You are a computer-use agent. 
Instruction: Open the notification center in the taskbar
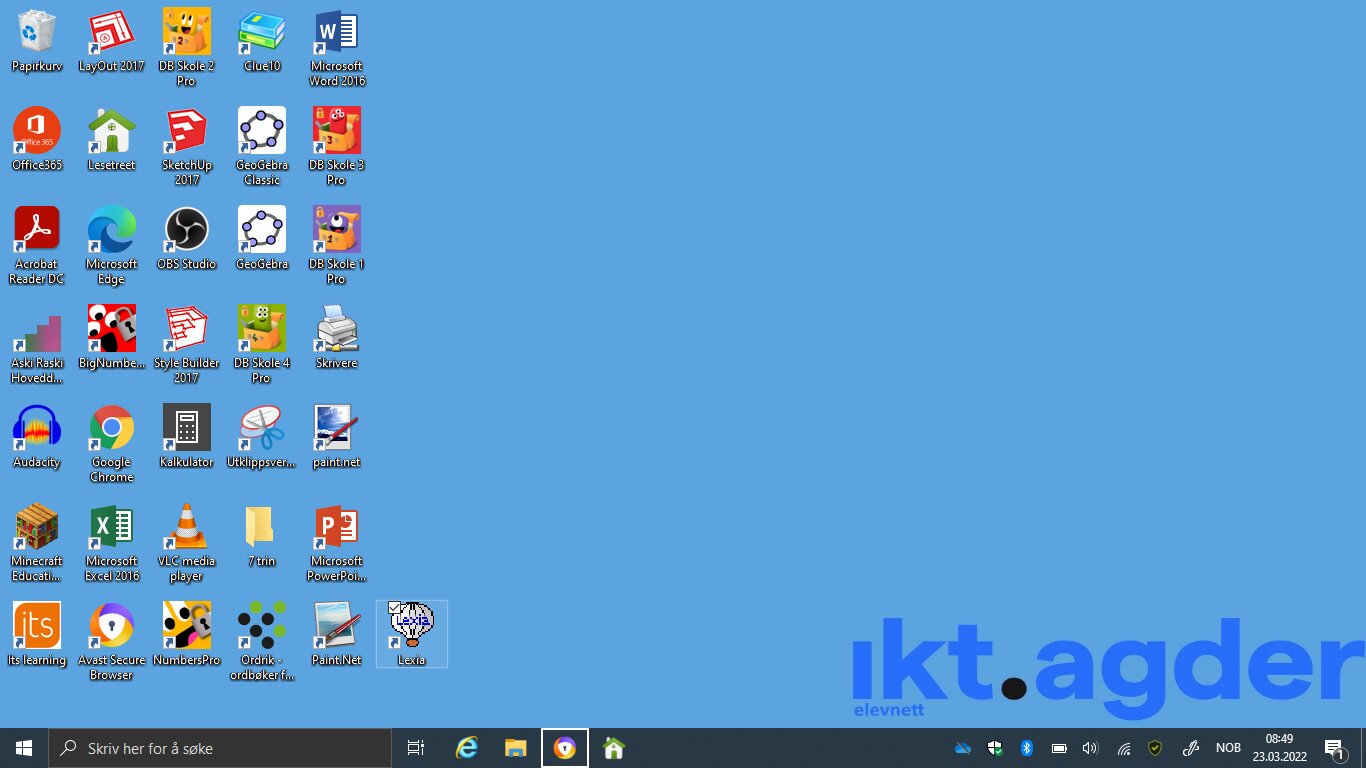click(x=1334, y=748)
